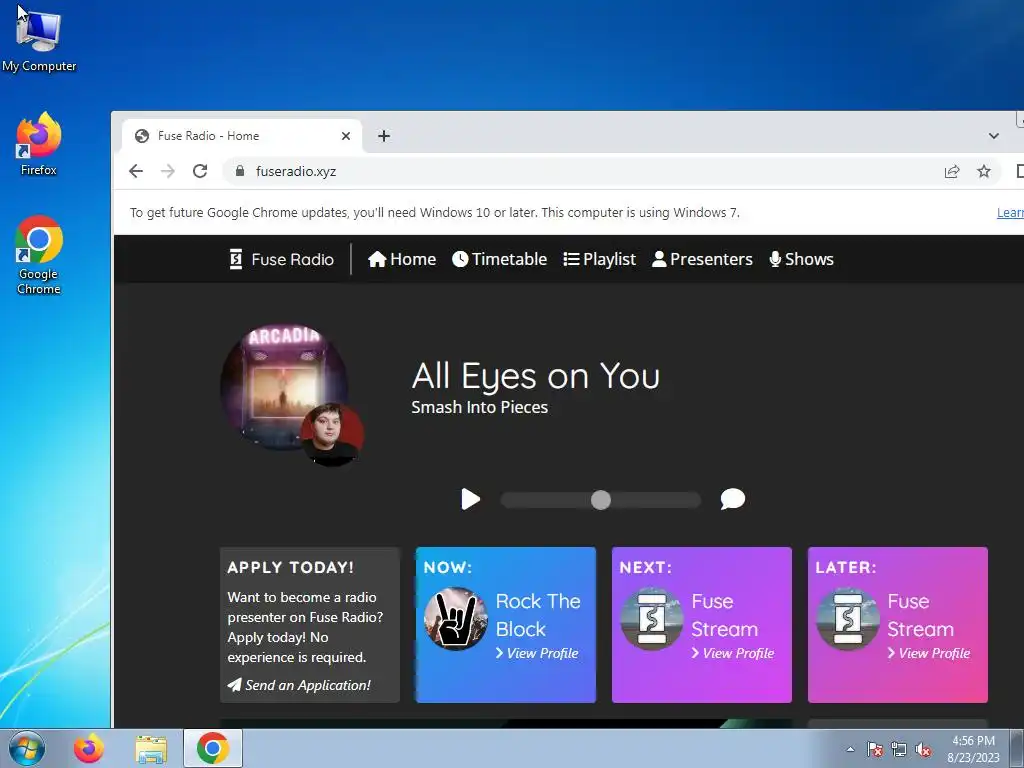Click Fuse Stream image in LATER card
The width and height of the screenshot is (1024, 768).
point(848,619)
